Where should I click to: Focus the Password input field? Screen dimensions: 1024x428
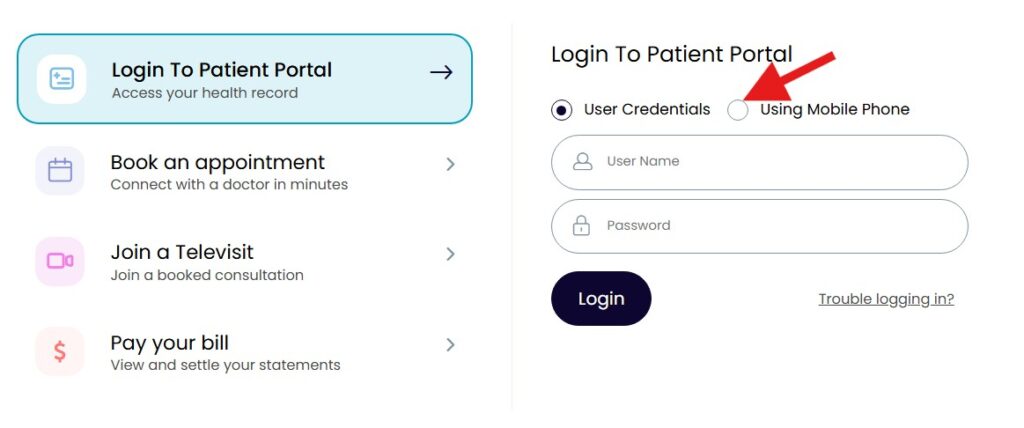coord(770,226)
